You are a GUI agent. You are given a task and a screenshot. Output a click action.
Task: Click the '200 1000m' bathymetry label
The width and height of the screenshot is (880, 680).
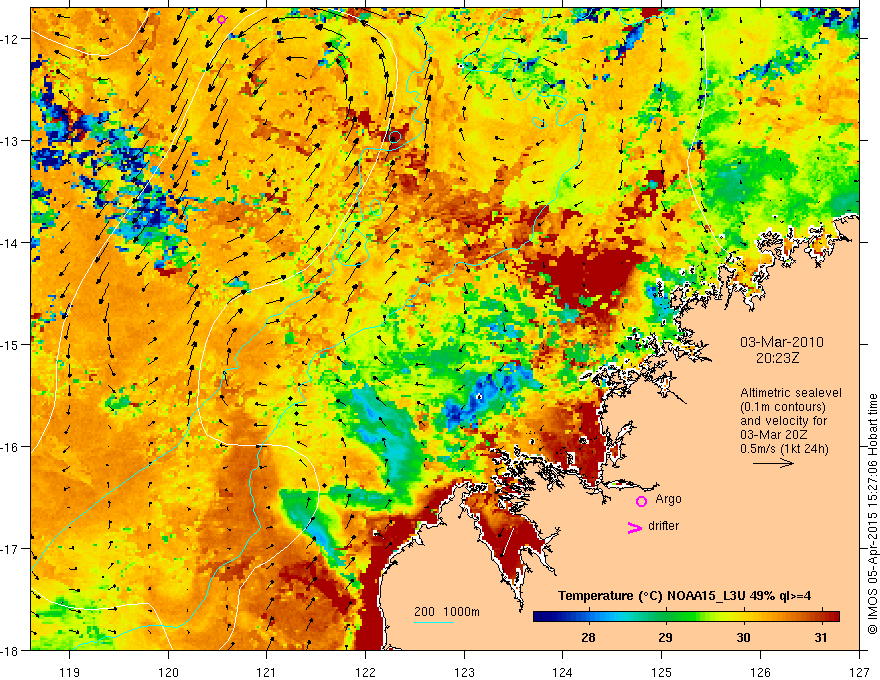click(447, 612)
